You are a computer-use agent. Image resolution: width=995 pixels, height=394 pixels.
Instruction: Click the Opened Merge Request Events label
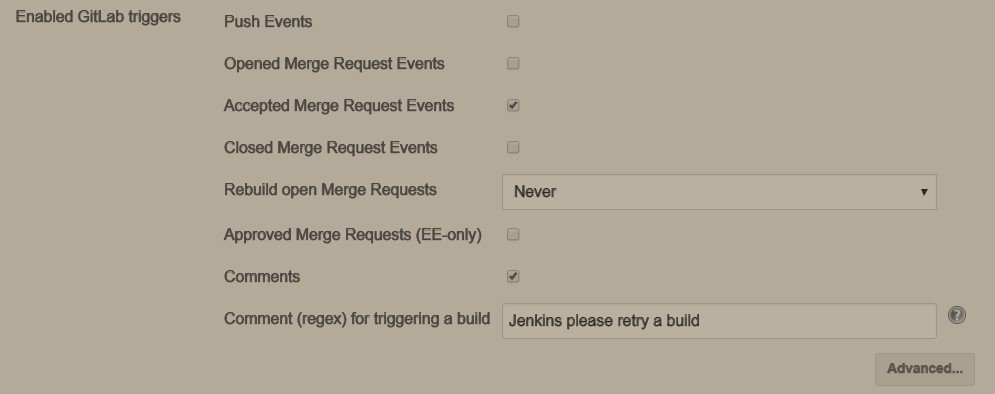click(334, 63)
